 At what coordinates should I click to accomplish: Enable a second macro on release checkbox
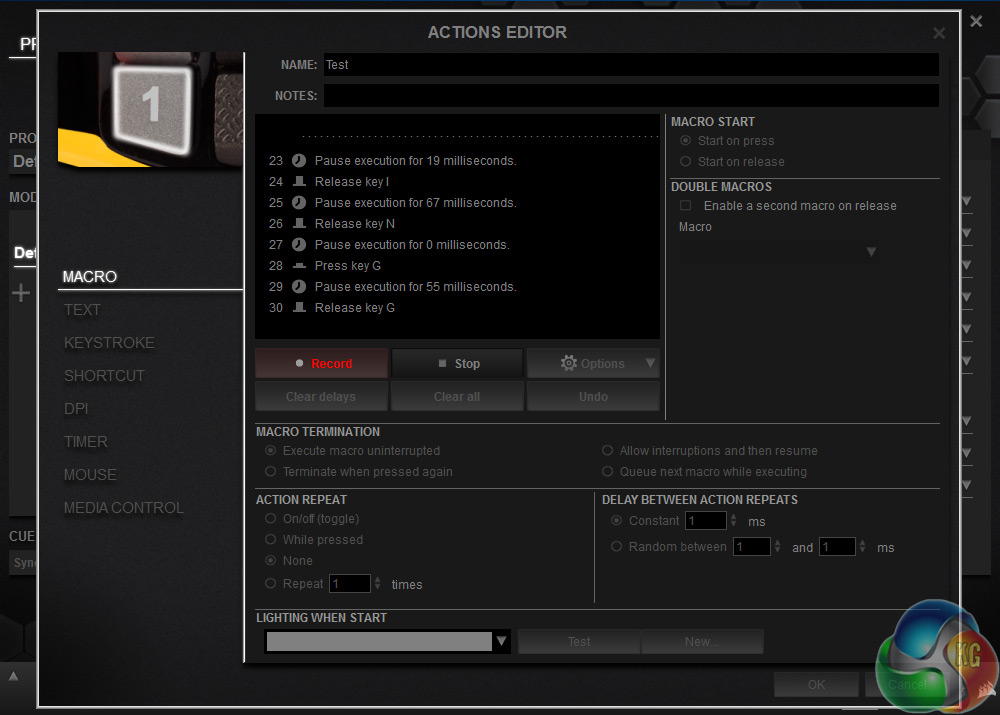tap(685, 206)
